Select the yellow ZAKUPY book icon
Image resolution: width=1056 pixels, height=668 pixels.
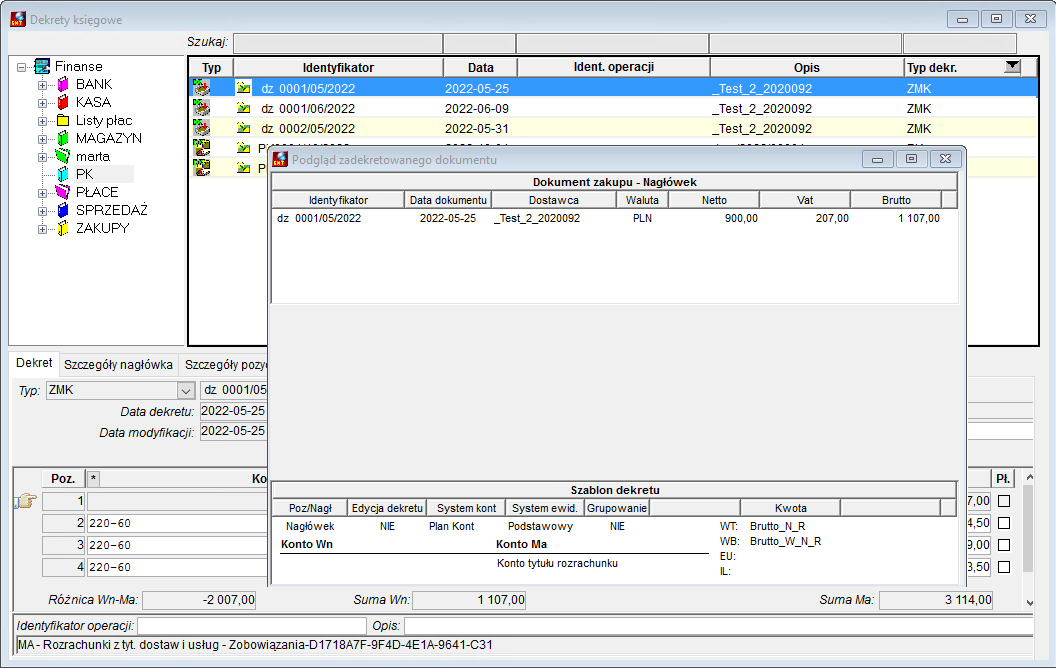pyautogui.click(x=63, y=228)
